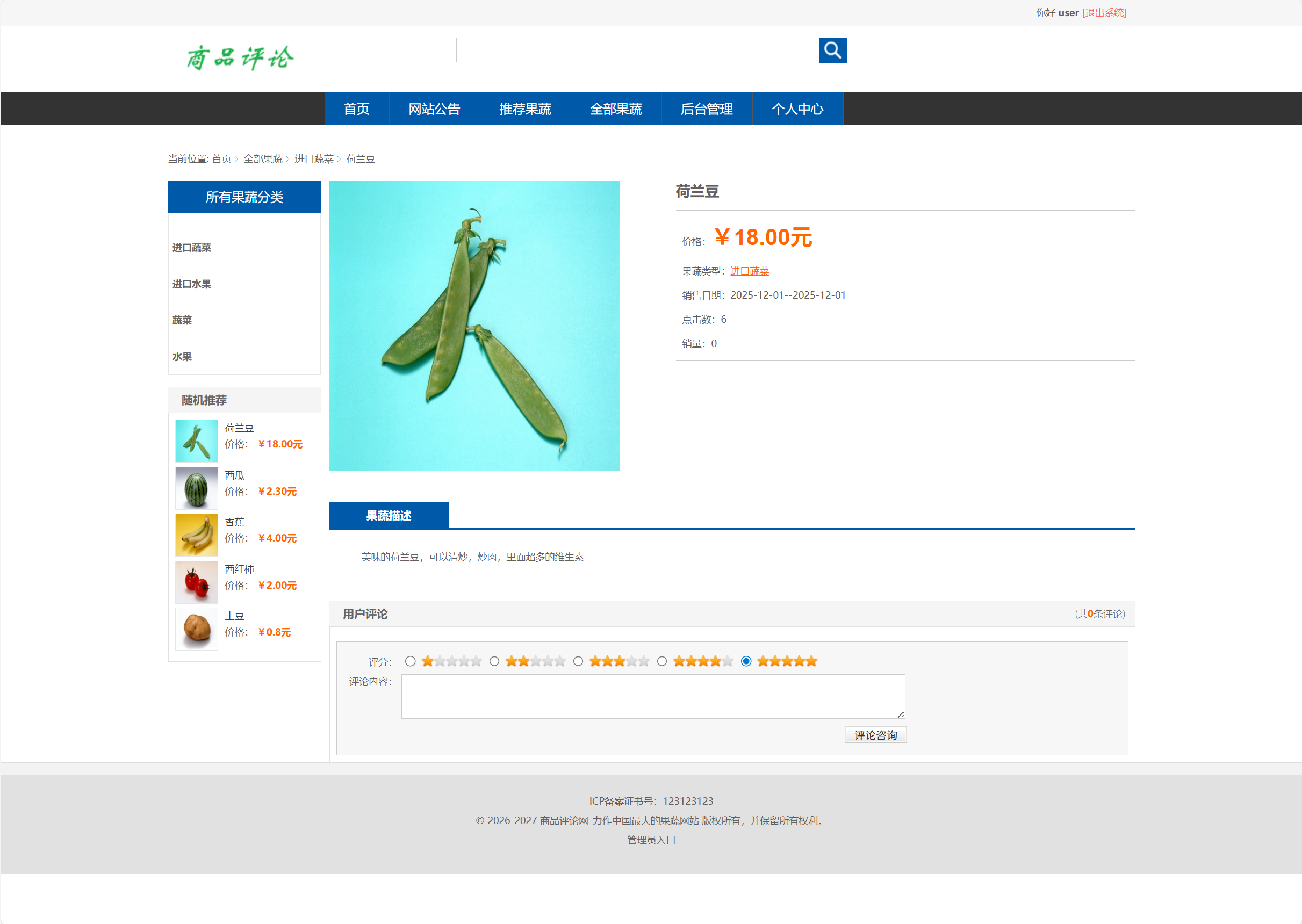Click the 评论咨询 submit button
This screenshot has height=924, width=1302.
pyautogui.click(x=875, y=734)
